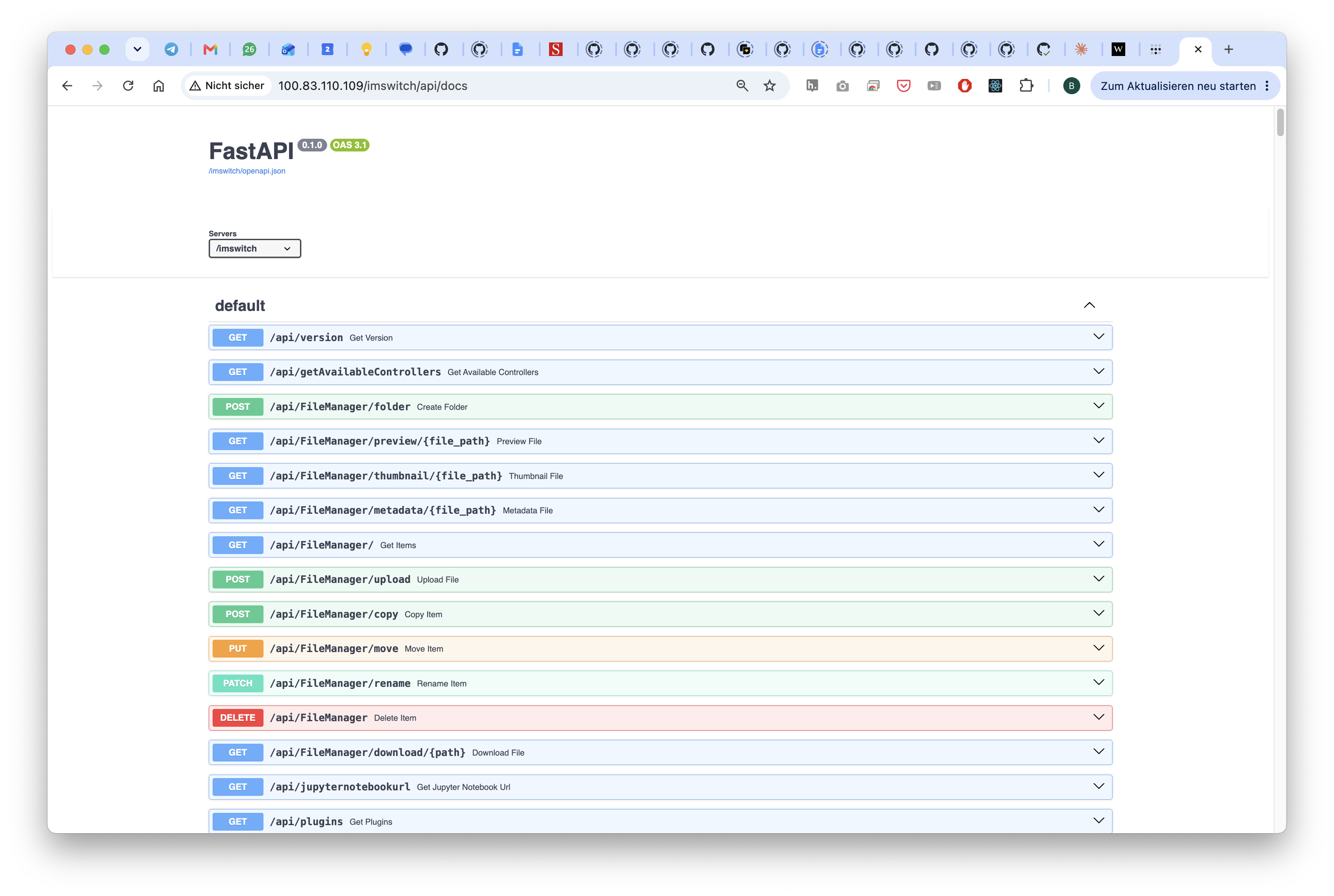The image size is (1334, 896).
Task: Switch to the lightbulb (Keep) tab
Action: point(366,50)
